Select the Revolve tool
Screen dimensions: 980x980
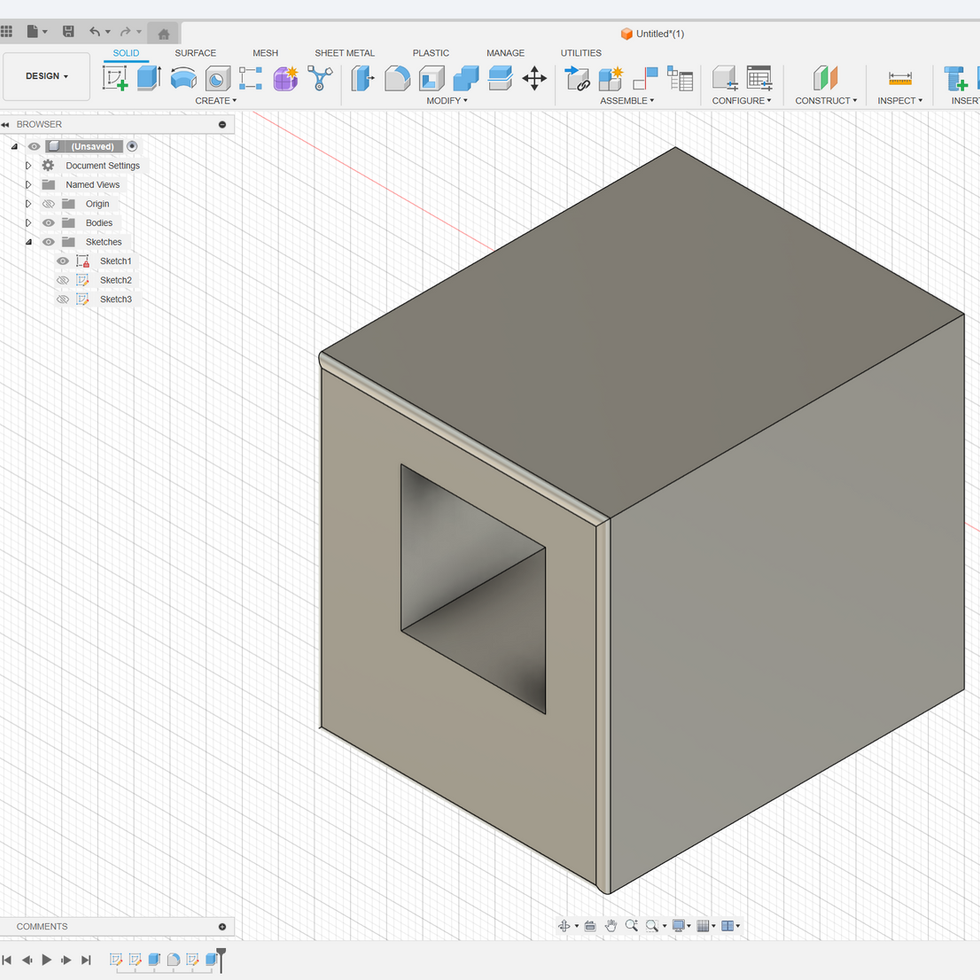183,78
